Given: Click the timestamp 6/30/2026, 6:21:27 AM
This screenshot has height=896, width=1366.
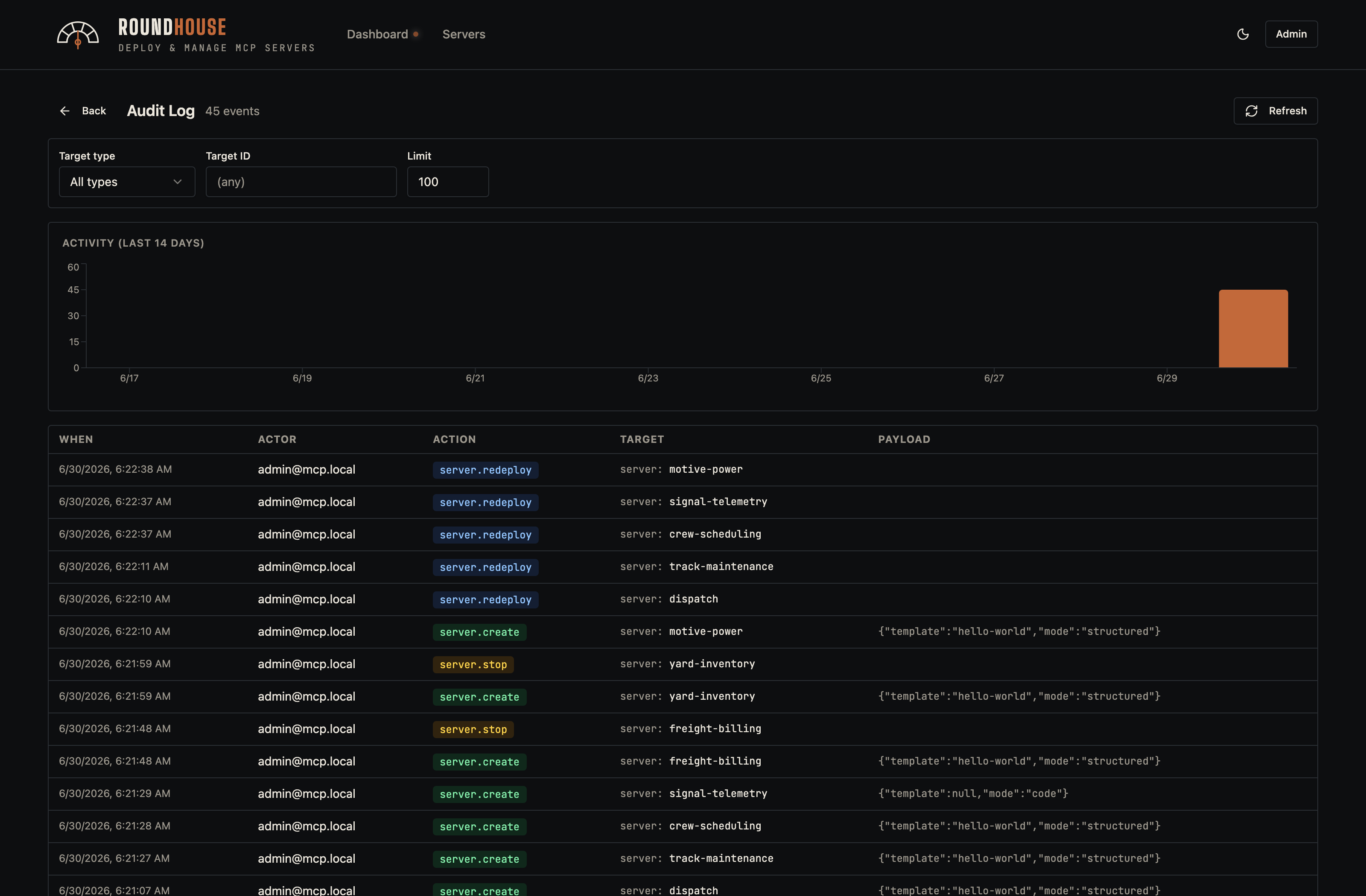Looking at the screenshot, I should tap(114, 858).
